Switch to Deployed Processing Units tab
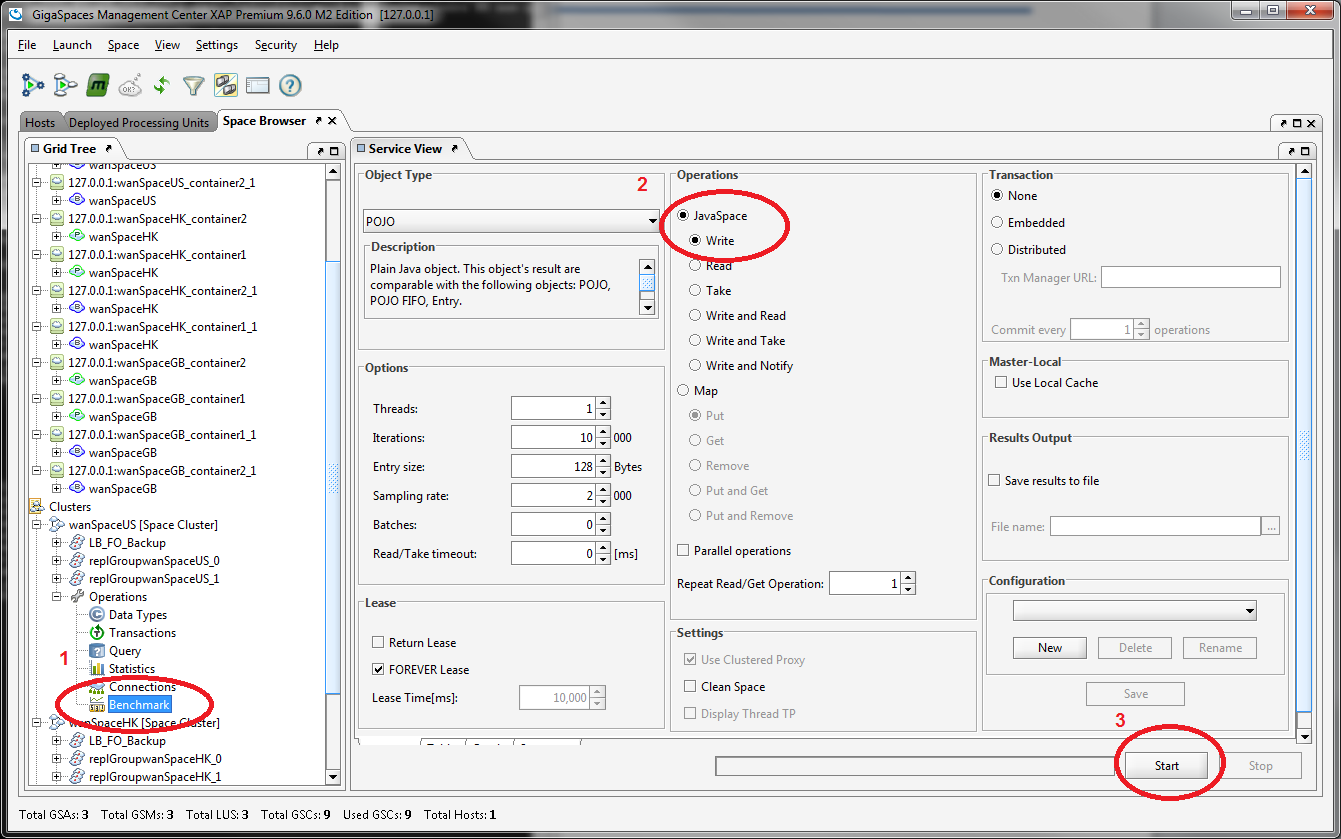The image size is (1341, 839). (x=139, y=123)
